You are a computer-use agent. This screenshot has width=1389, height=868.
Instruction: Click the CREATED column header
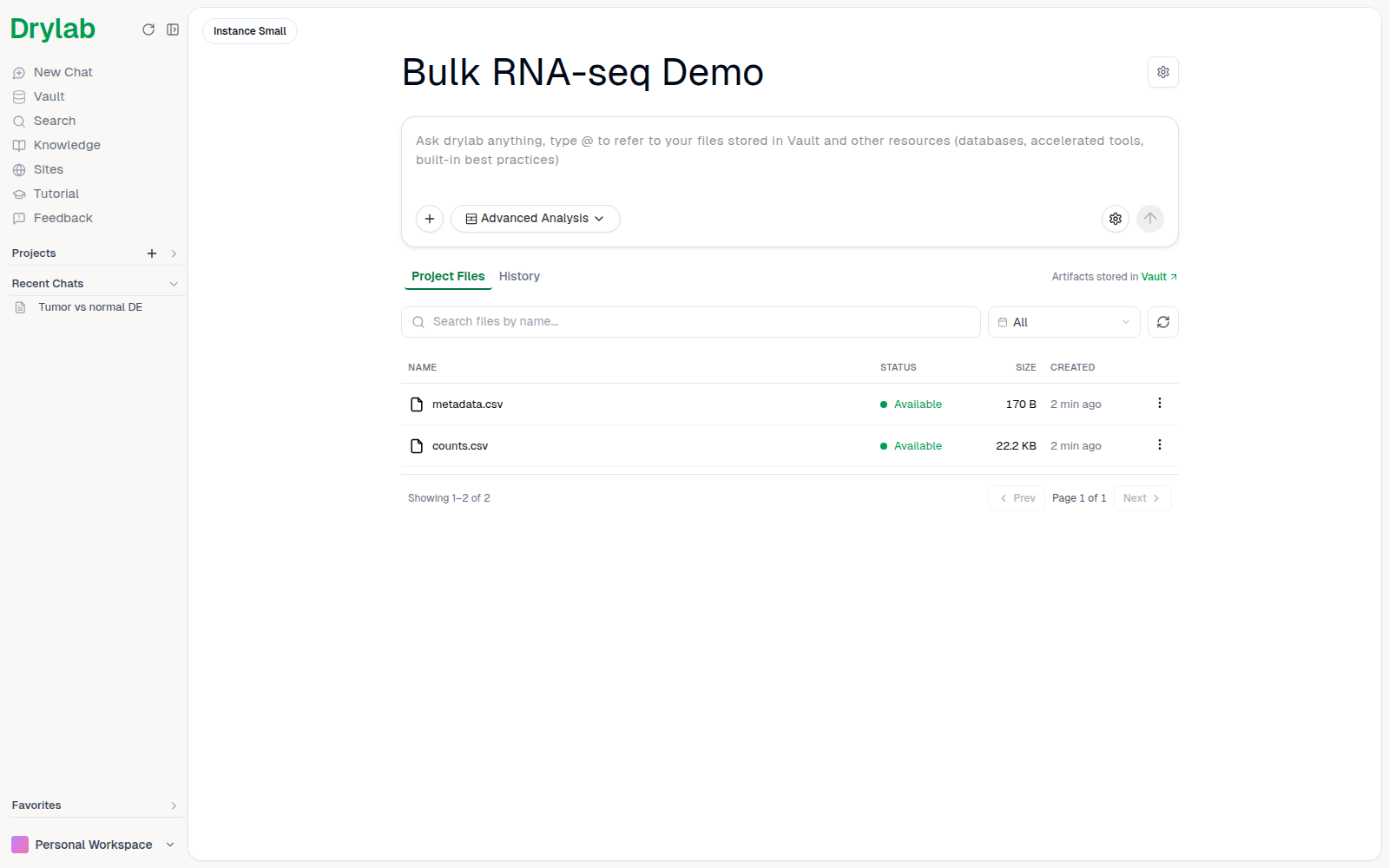(x=1073, y=367)
